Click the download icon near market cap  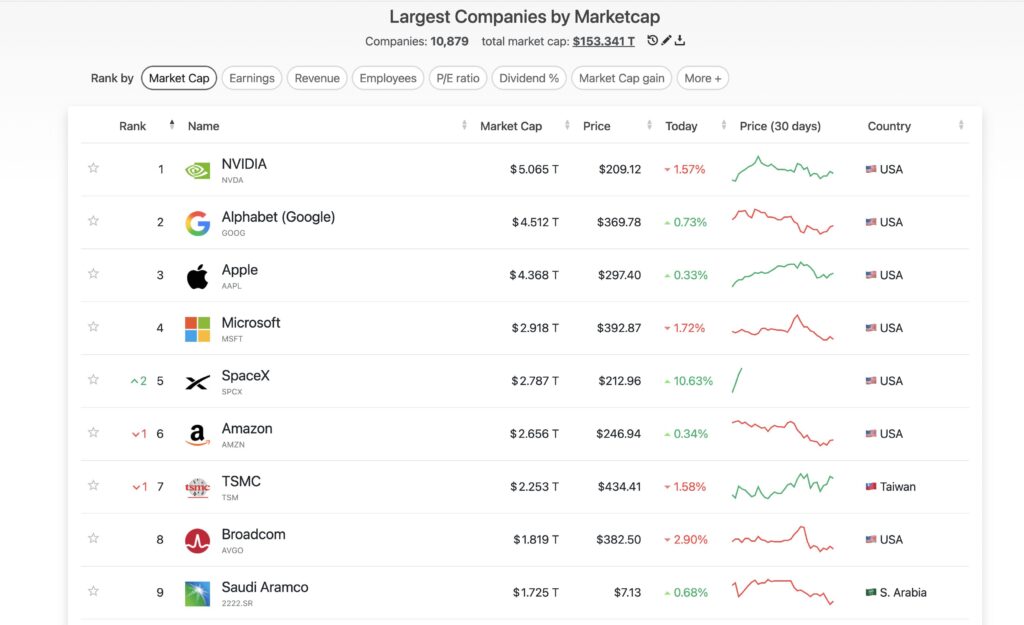(680, 40)
